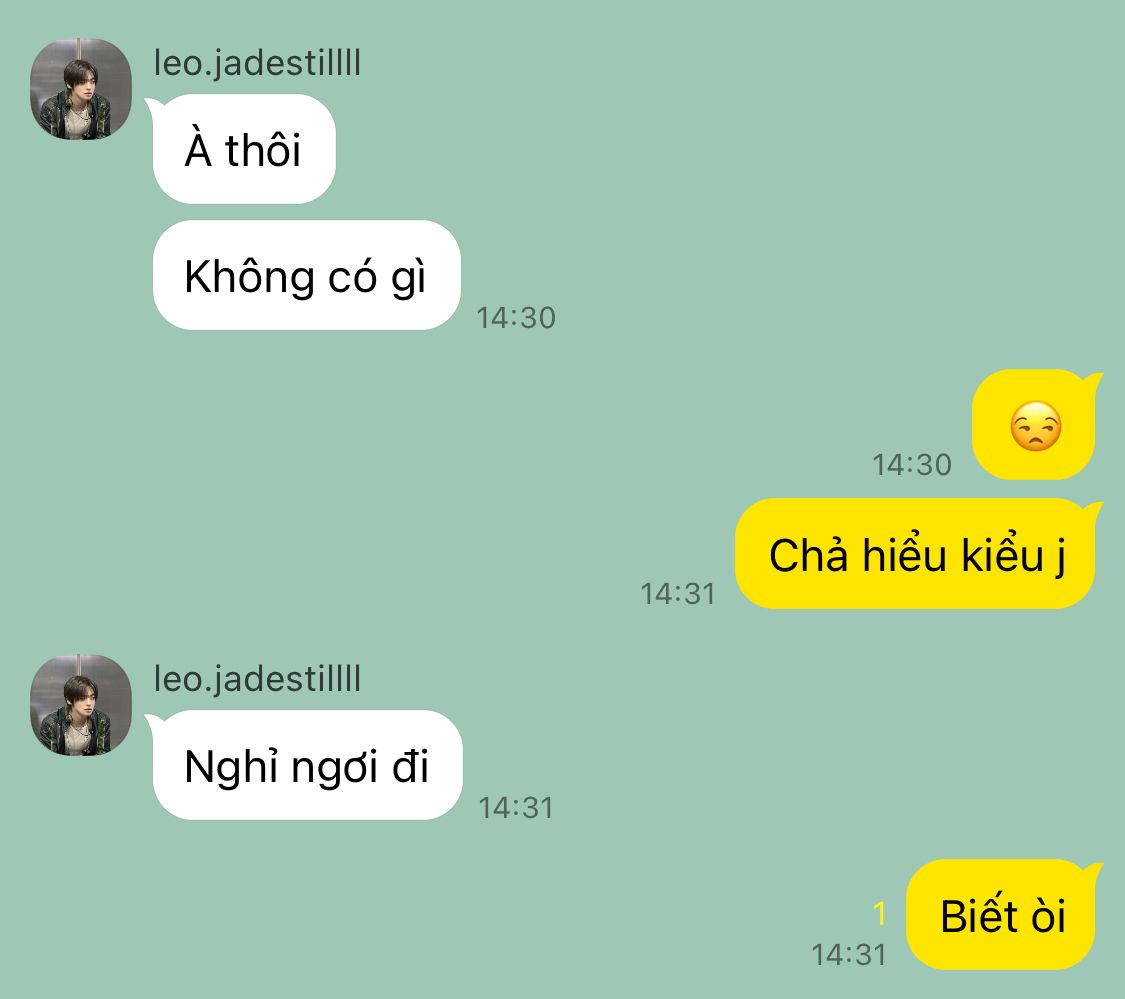Screen dimensions: 1125x999
Task: Click the tail of the 'Biết òi' bubble
Action: pos(1093,871)
